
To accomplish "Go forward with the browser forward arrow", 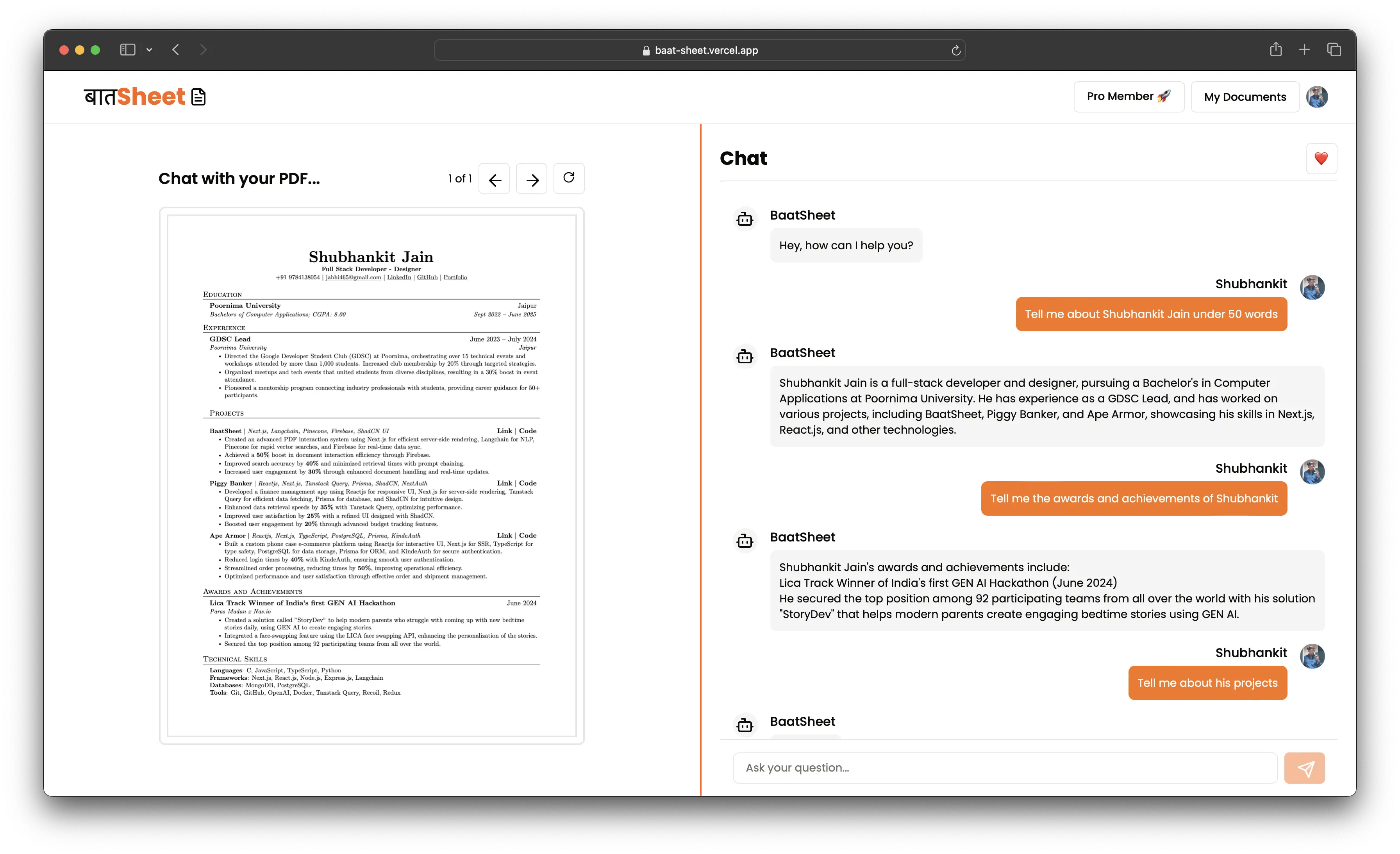I will [203, 50].
